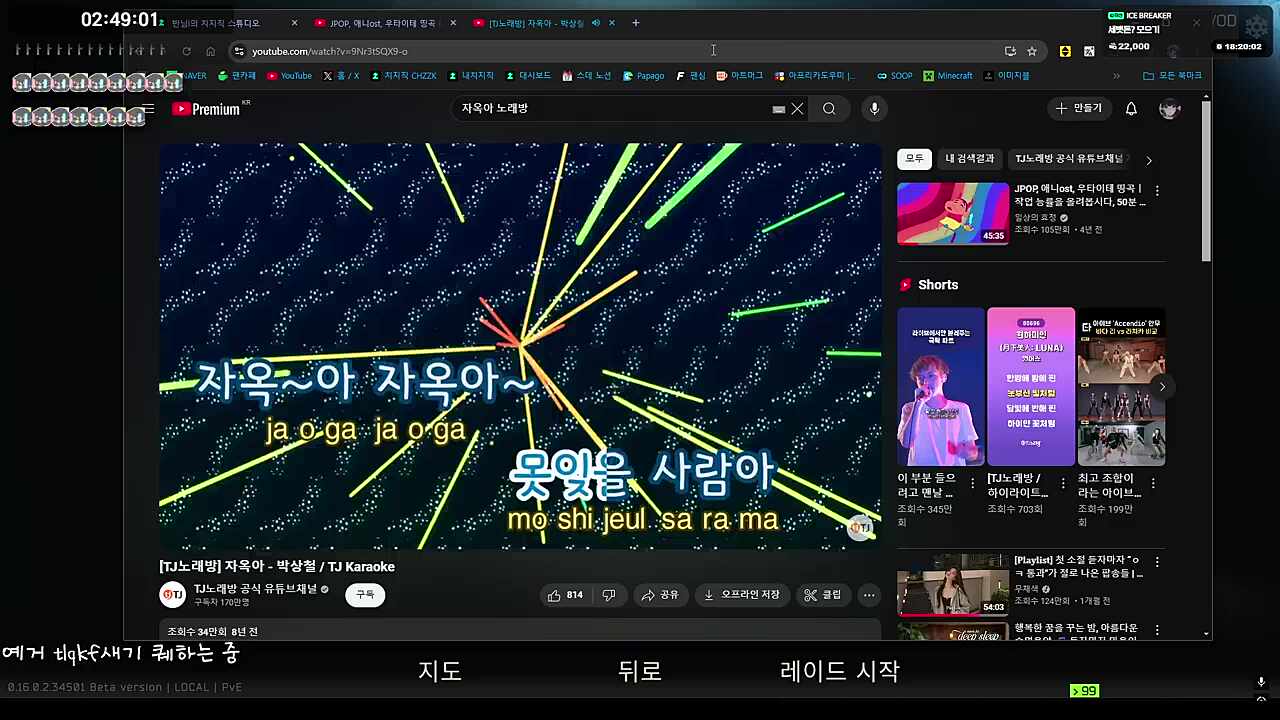Image resolution: width=1280 pixels, height=720 pixels.
Task: Open options for the 최고 조합이 Short
Action: point(1153,483)
